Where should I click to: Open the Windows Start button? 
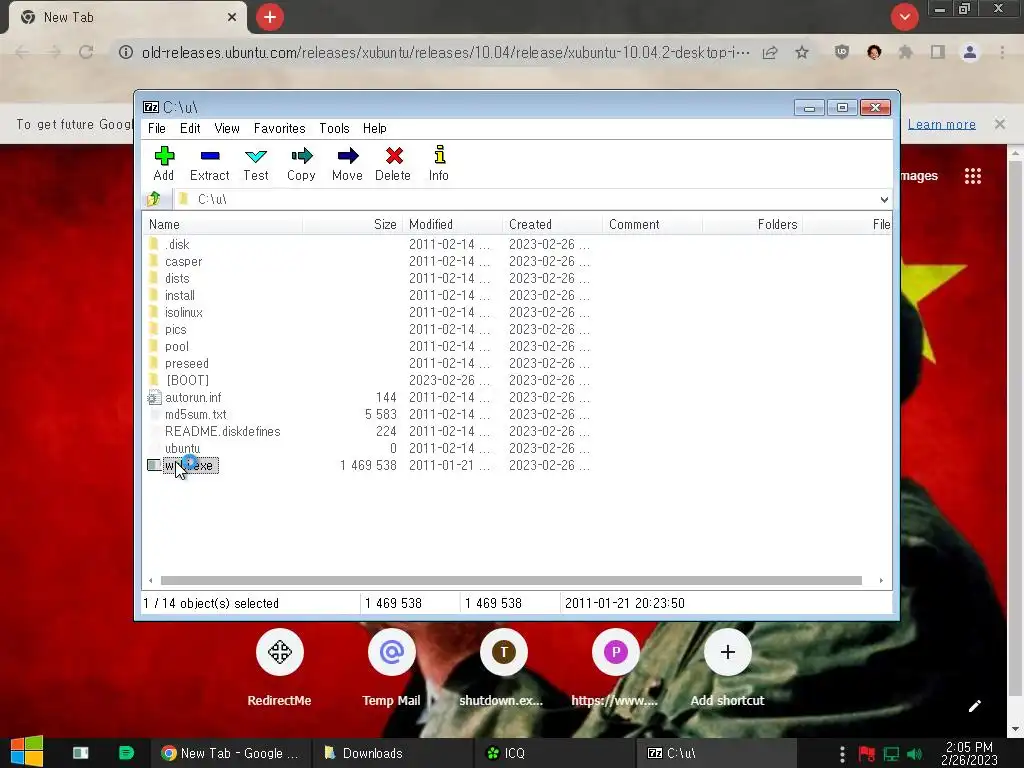[x=27, y=752]
